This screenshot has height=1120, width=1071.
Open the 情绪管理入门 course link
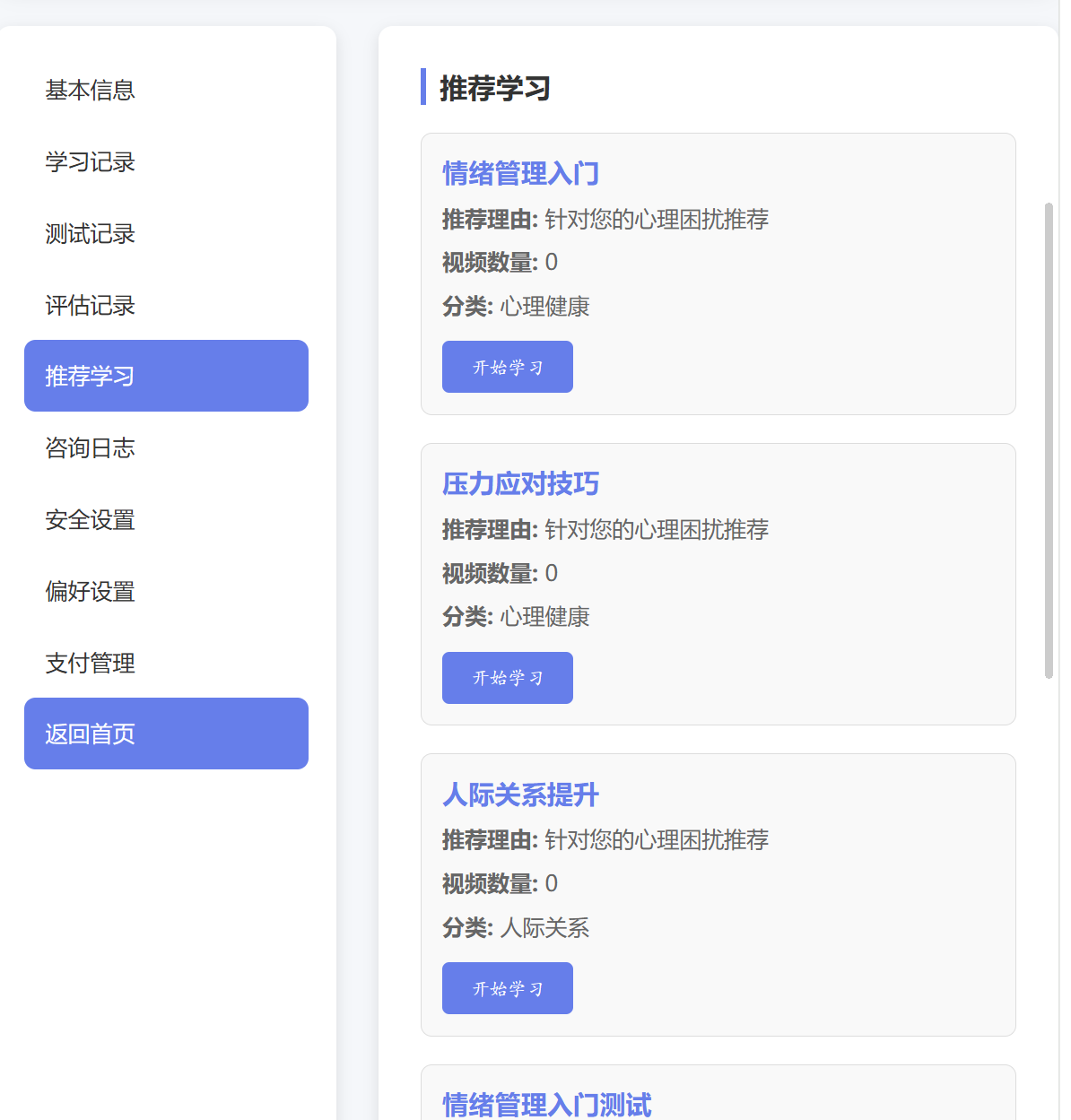[520, 173]
